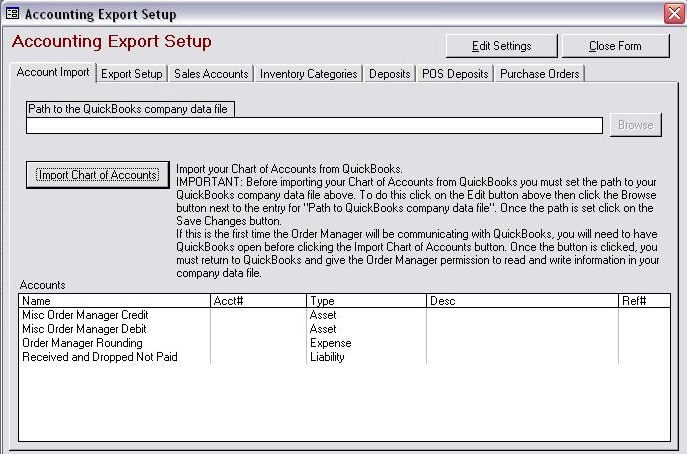Select the Acct# column header
687x454 pixels.
258,301
